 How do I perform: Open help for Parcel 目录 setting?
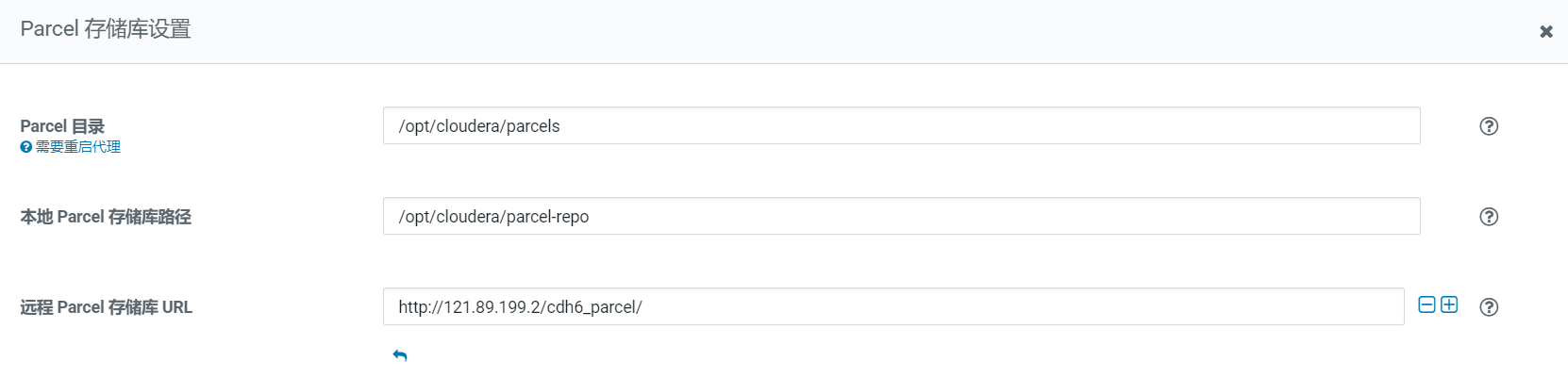(1489, 126)
